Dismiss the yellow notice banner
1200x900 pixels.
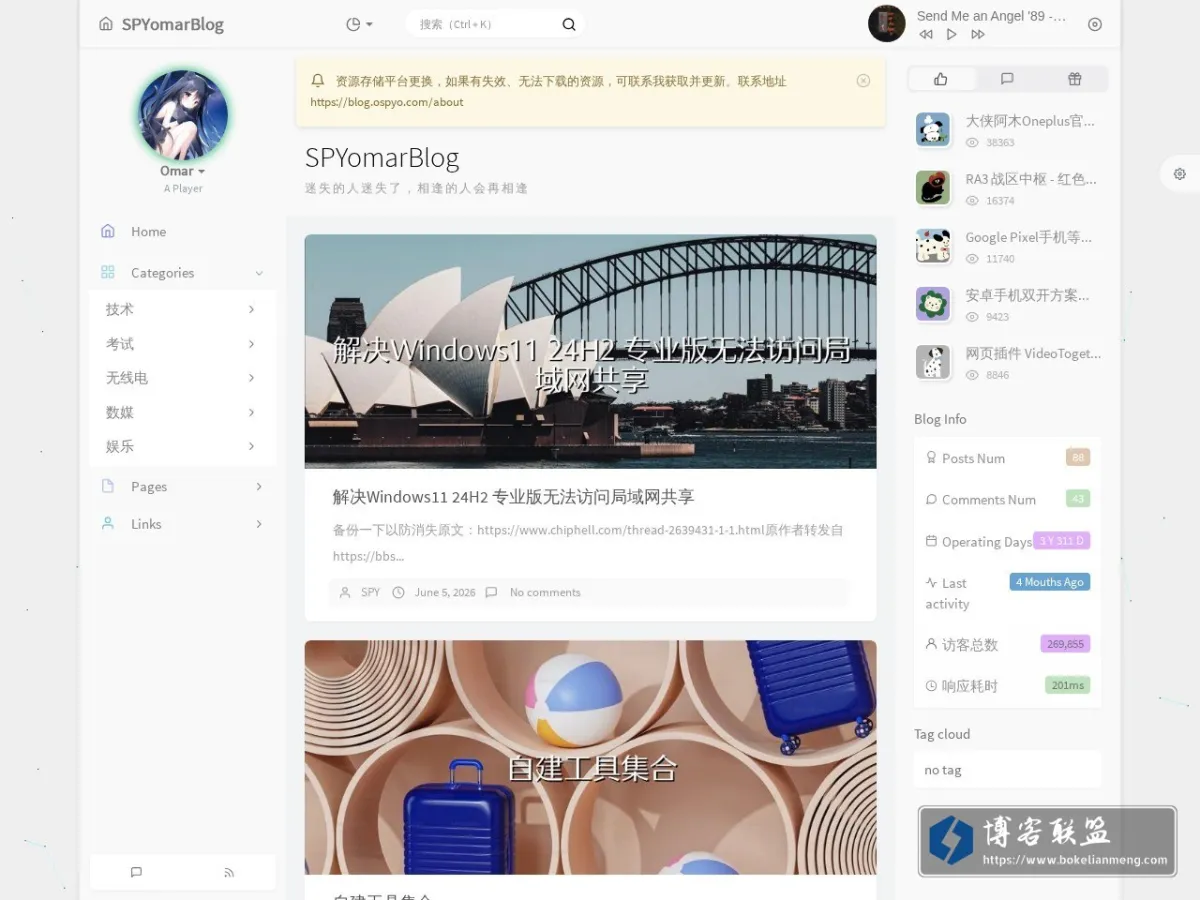pyautogui.click(x=863, y=81)
